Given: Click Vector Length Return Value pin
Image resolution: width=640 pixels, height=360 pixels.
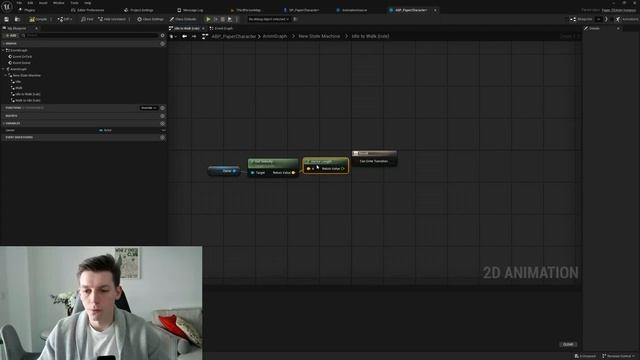Looking at the screenshot, I should (x=342, y=169).
